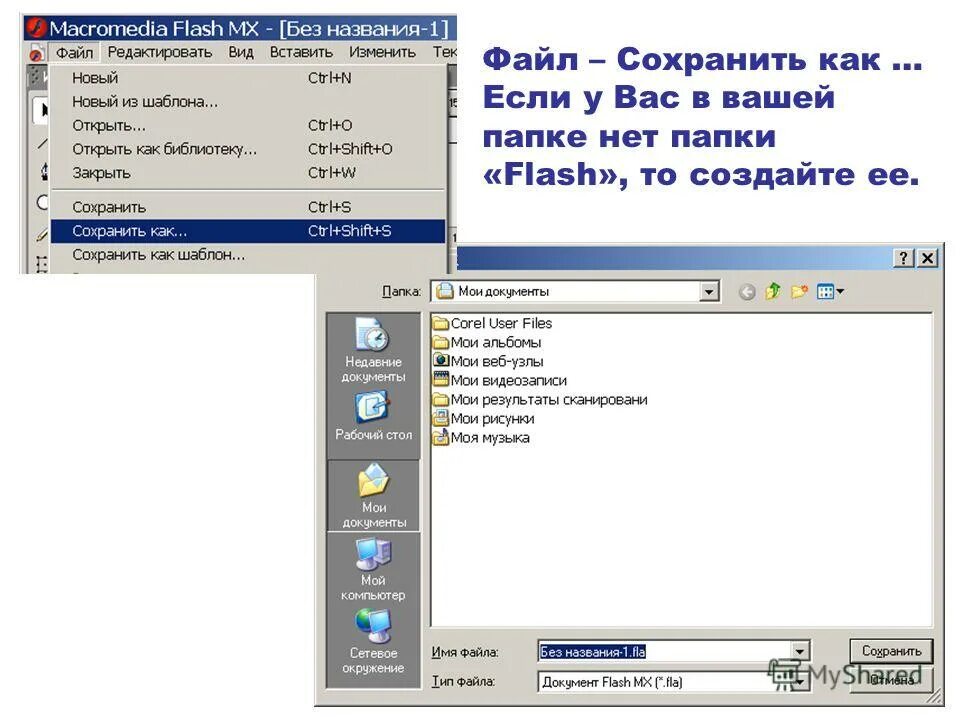The image size is (960, 720).
Task: Open the view menu dropdown
Action: click(x=830, y=291)
